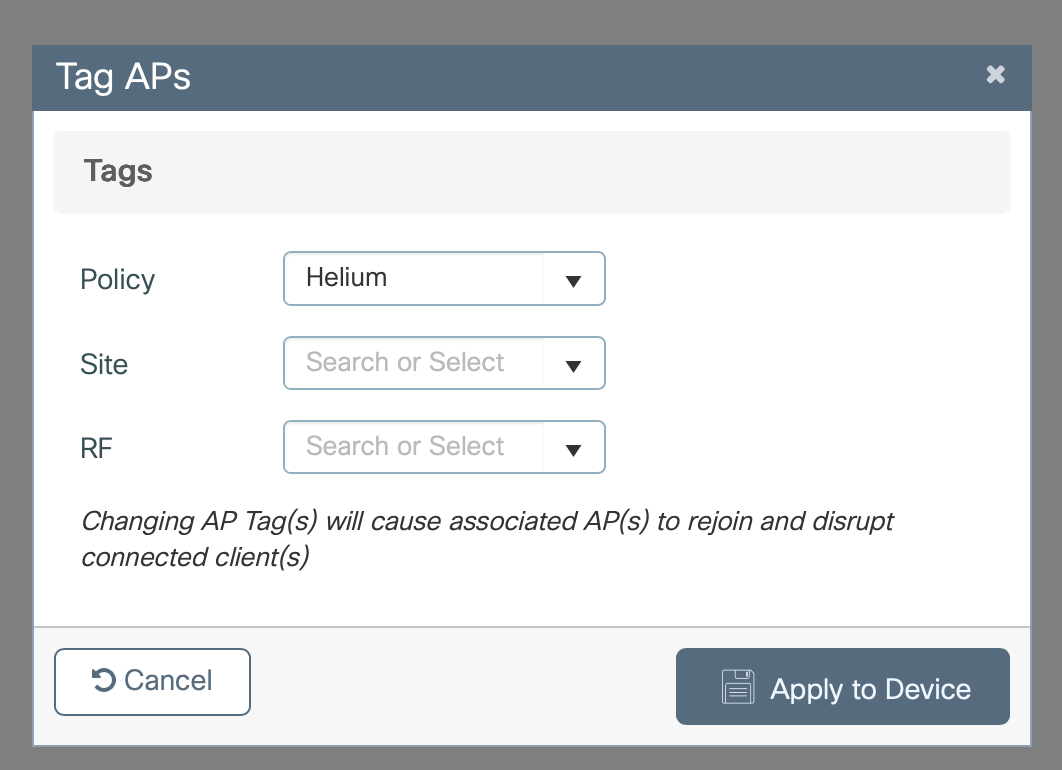The image size is (1062, 770).
Task: Click the Helium value in the Policy field
Action: tap(347, 278)
